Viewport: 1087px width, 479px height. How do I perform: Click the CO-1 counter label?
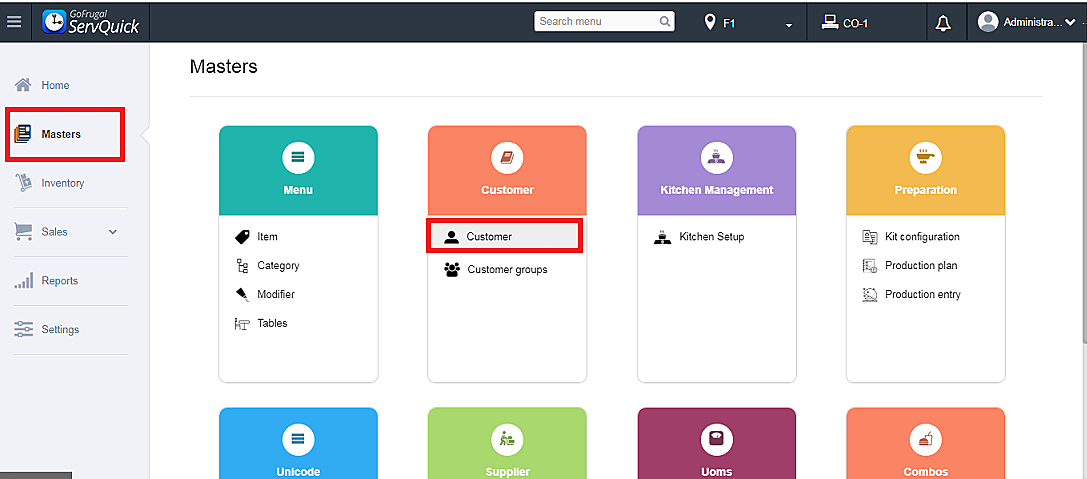pyautogui.click(x=855, y=23)
